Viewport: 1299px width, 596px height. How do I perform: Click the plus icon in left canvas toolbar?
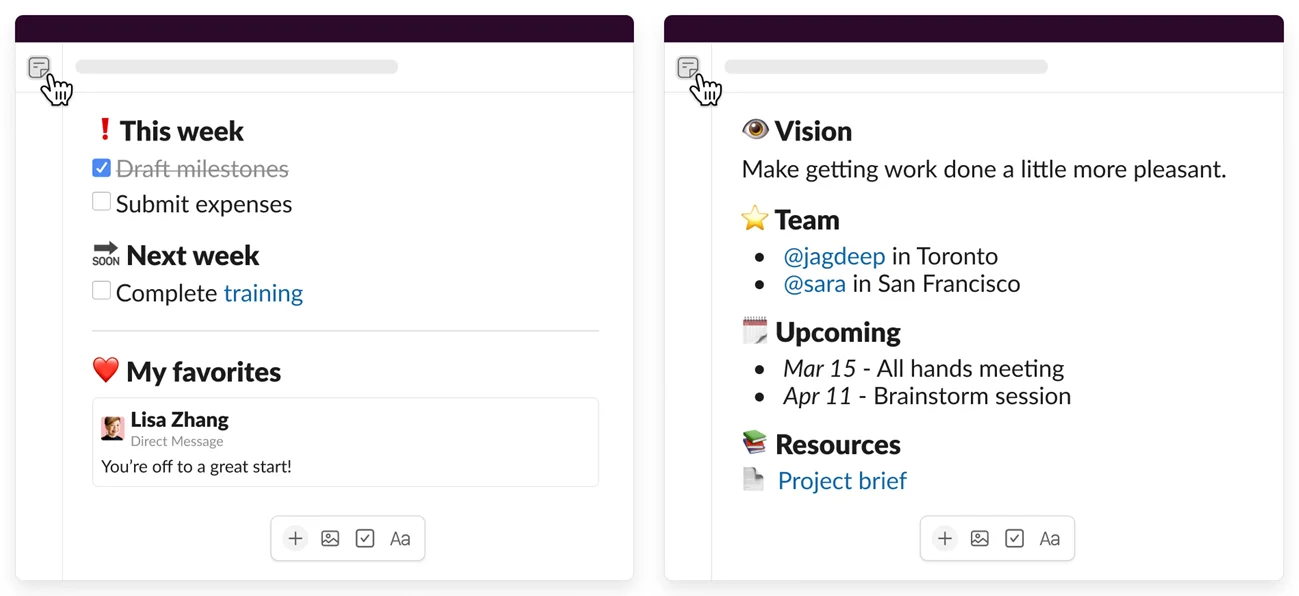(295, 539)
